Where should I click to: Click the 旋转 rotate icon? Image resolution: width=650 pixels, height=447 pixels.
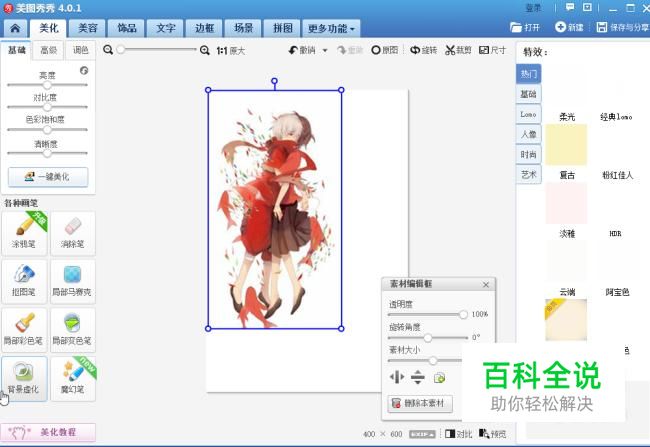point(415,50)
